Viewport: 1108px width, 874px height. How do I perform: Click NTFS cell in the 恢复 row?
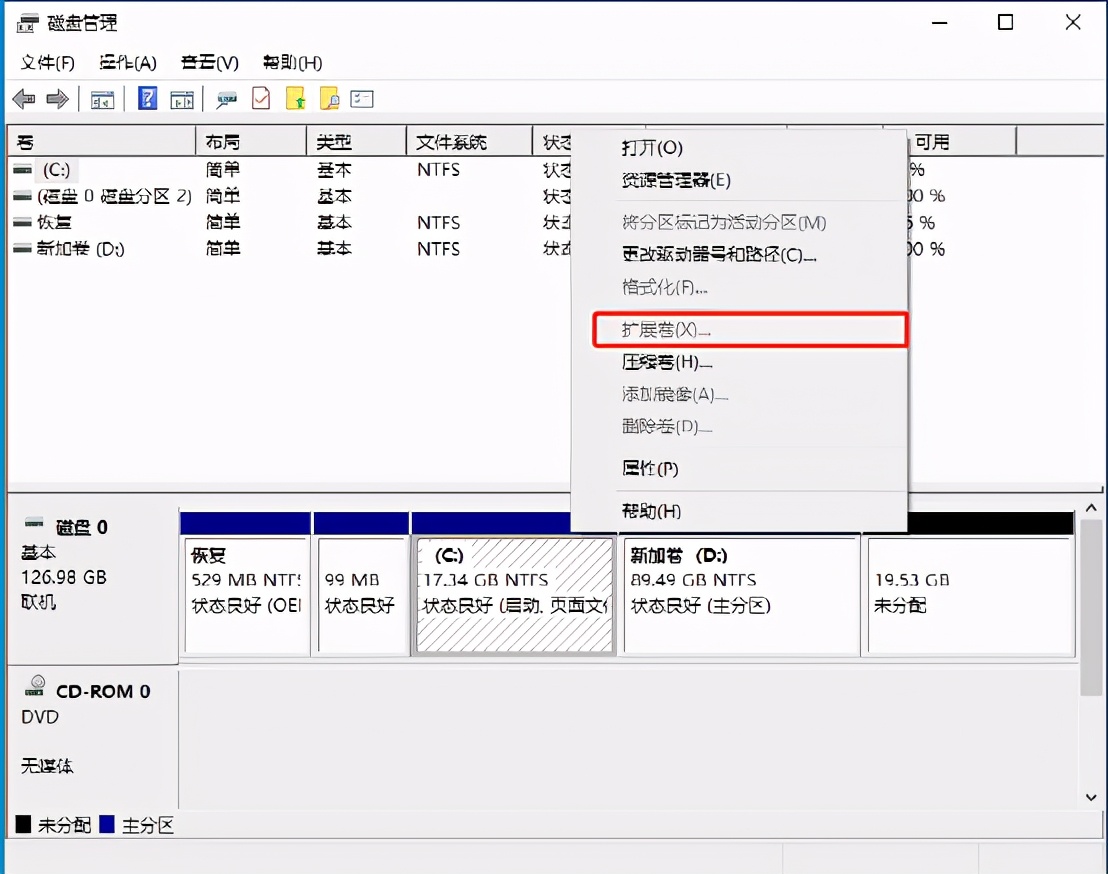(438, 223)
